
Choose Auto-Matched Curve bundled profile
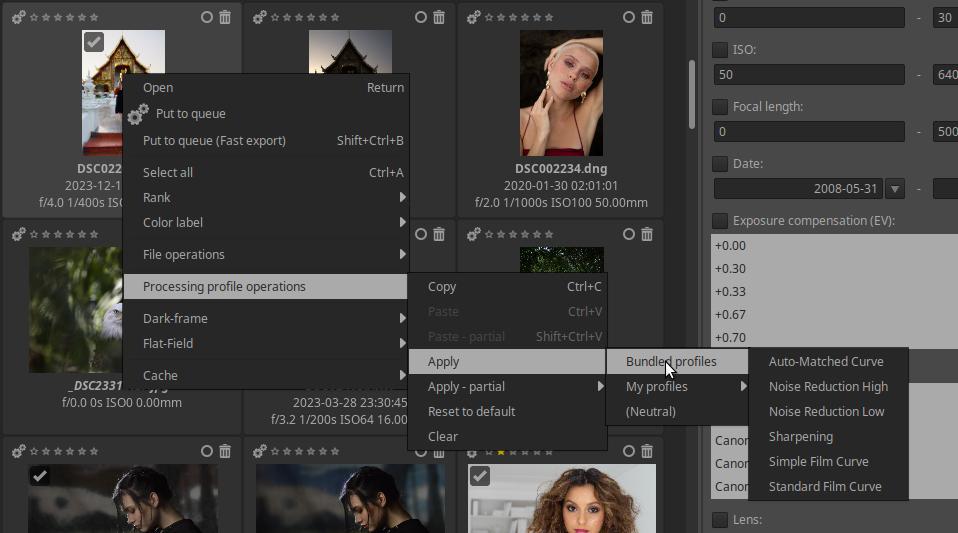(825, 362)
